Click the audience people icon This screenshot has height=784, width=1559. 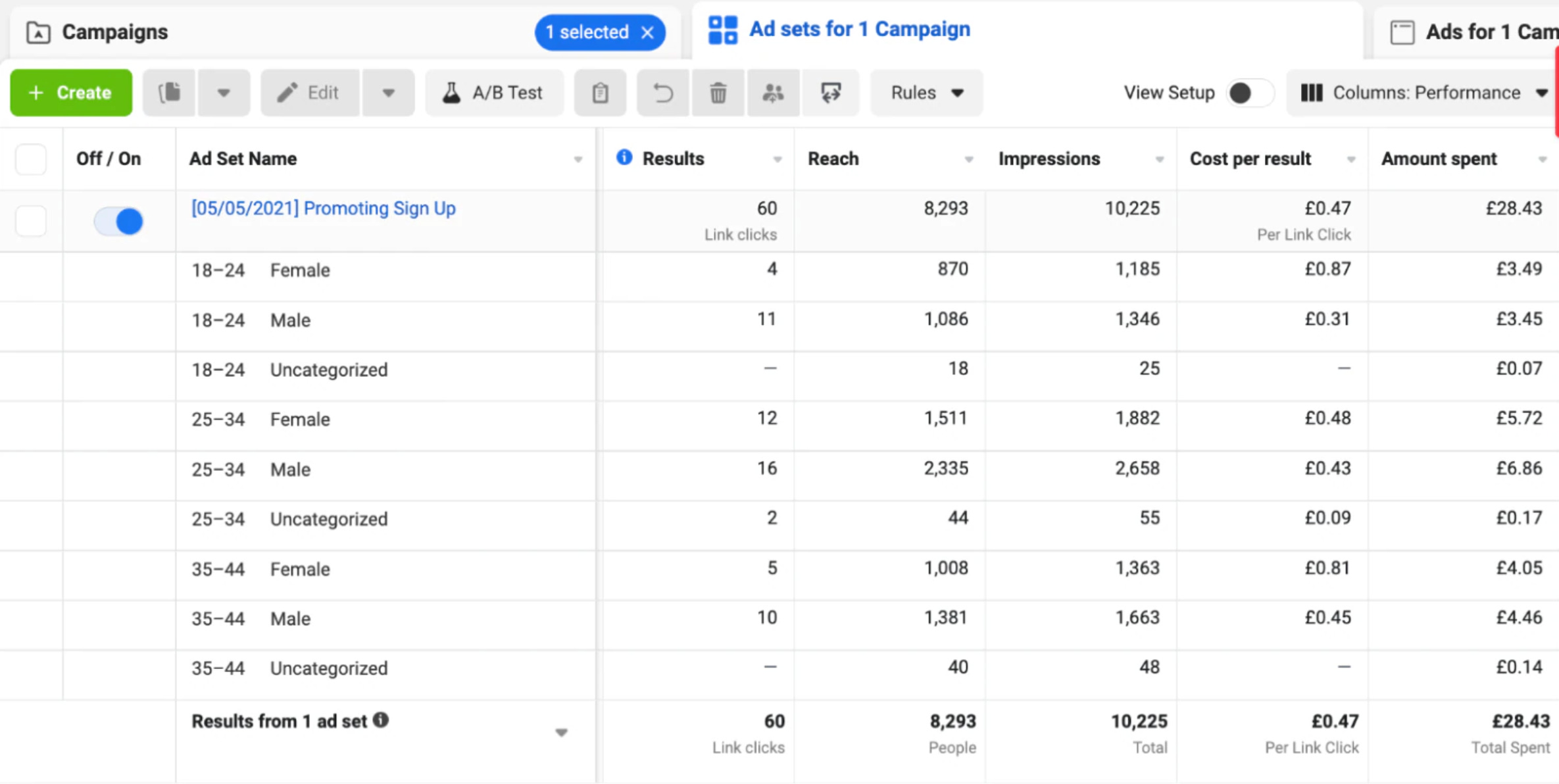[773, 93]
